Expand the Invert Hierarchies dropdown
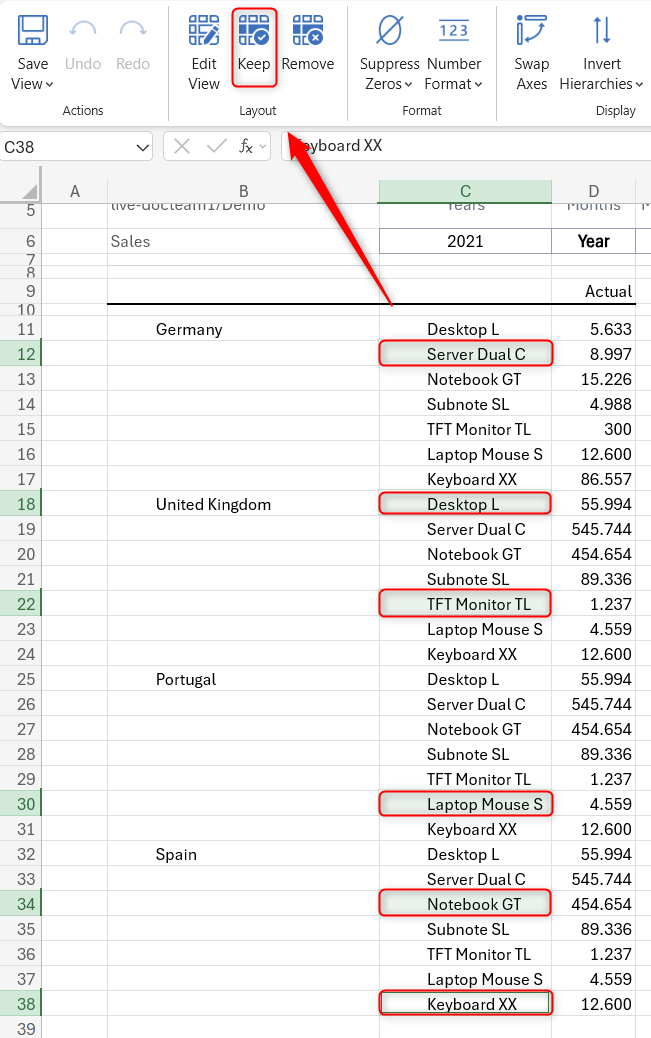 640,84
